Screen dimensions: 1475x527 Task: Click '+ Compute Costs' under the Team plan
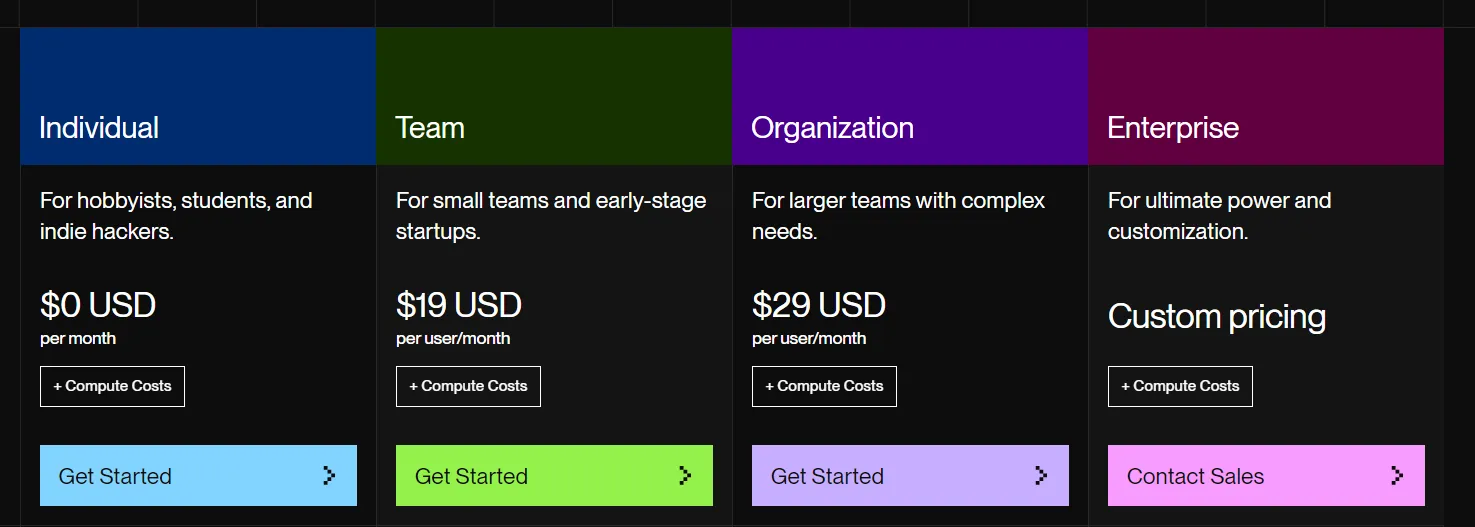(468, 386)
